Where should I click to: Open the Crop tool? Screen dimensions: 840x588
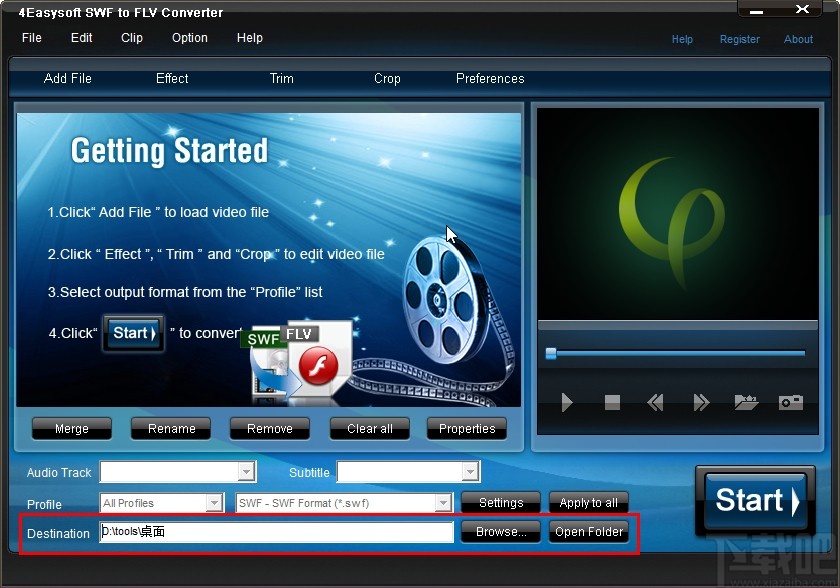(387, 78)
